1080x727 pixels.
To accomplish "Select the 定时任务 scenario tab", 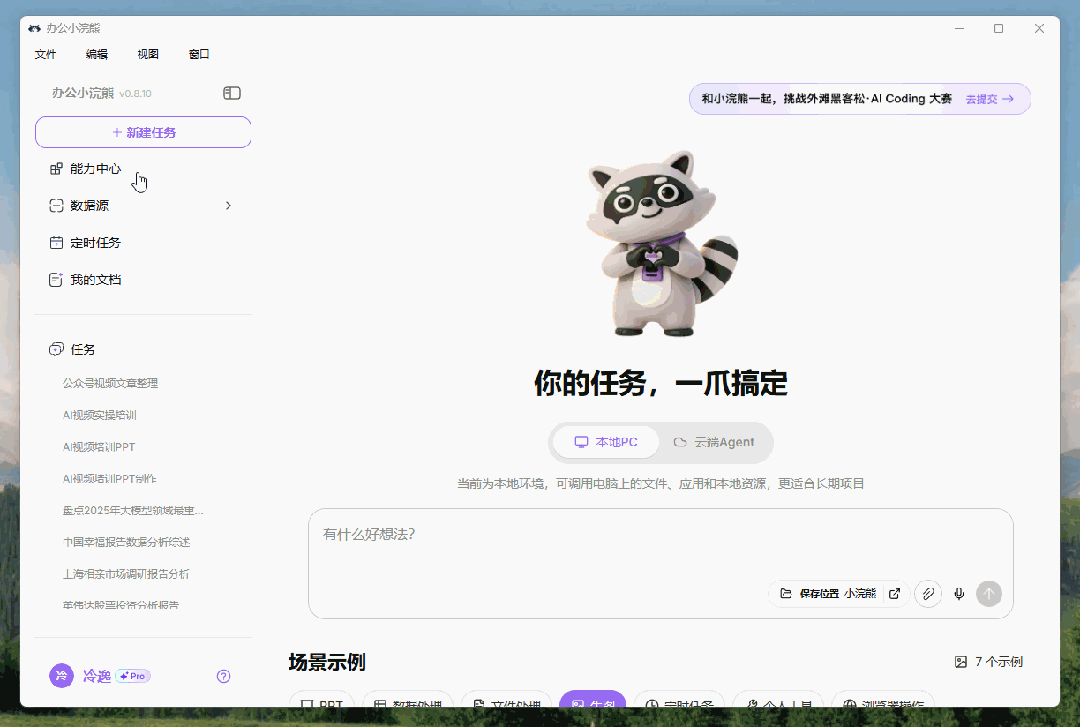I will click(679, 698).
